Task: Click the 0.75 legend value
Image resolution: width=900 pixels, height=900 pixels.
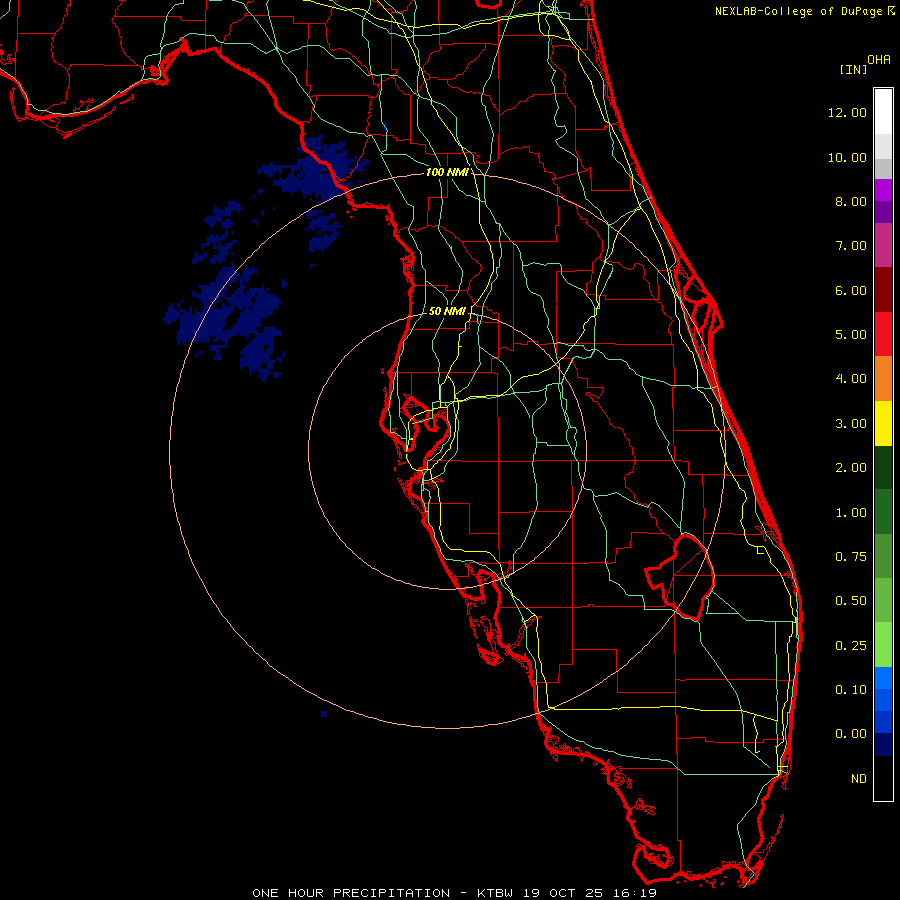Action: pos(851,557)
